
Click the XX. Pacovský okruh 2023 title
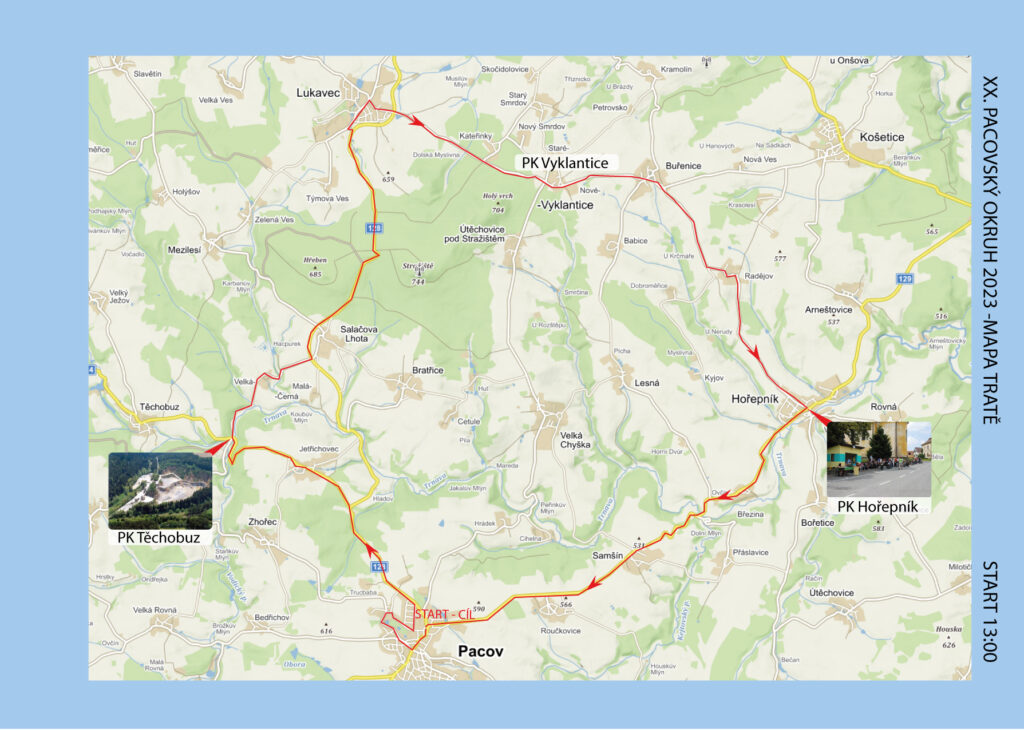tap(991, 251)
